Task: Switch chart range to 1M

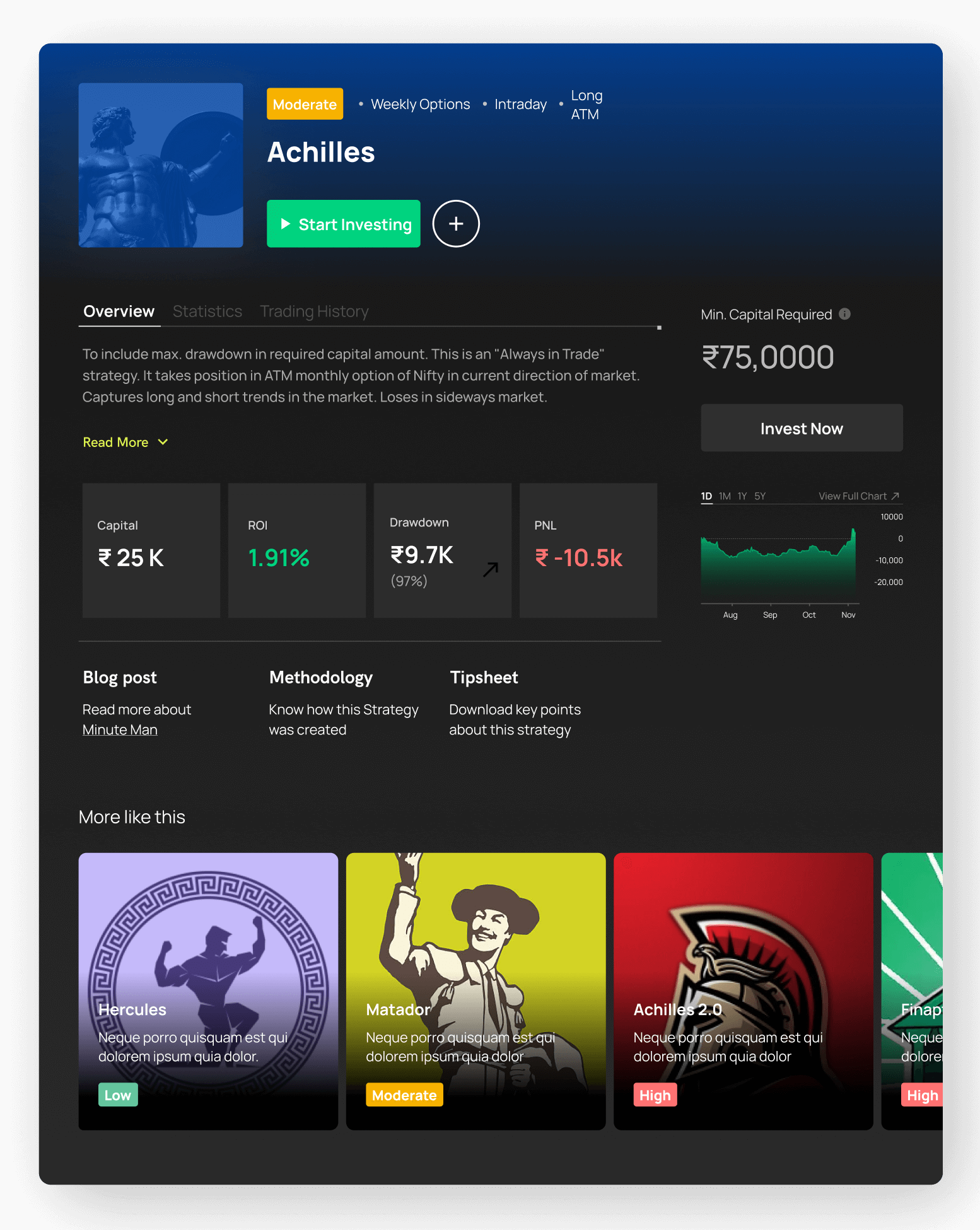Action: click(725, 496)
